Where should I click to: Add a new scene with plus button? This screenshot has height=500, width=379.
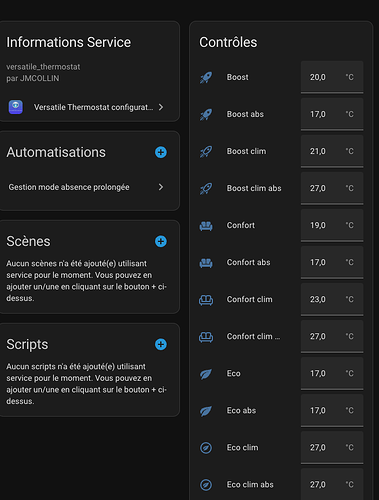point(161,241)
